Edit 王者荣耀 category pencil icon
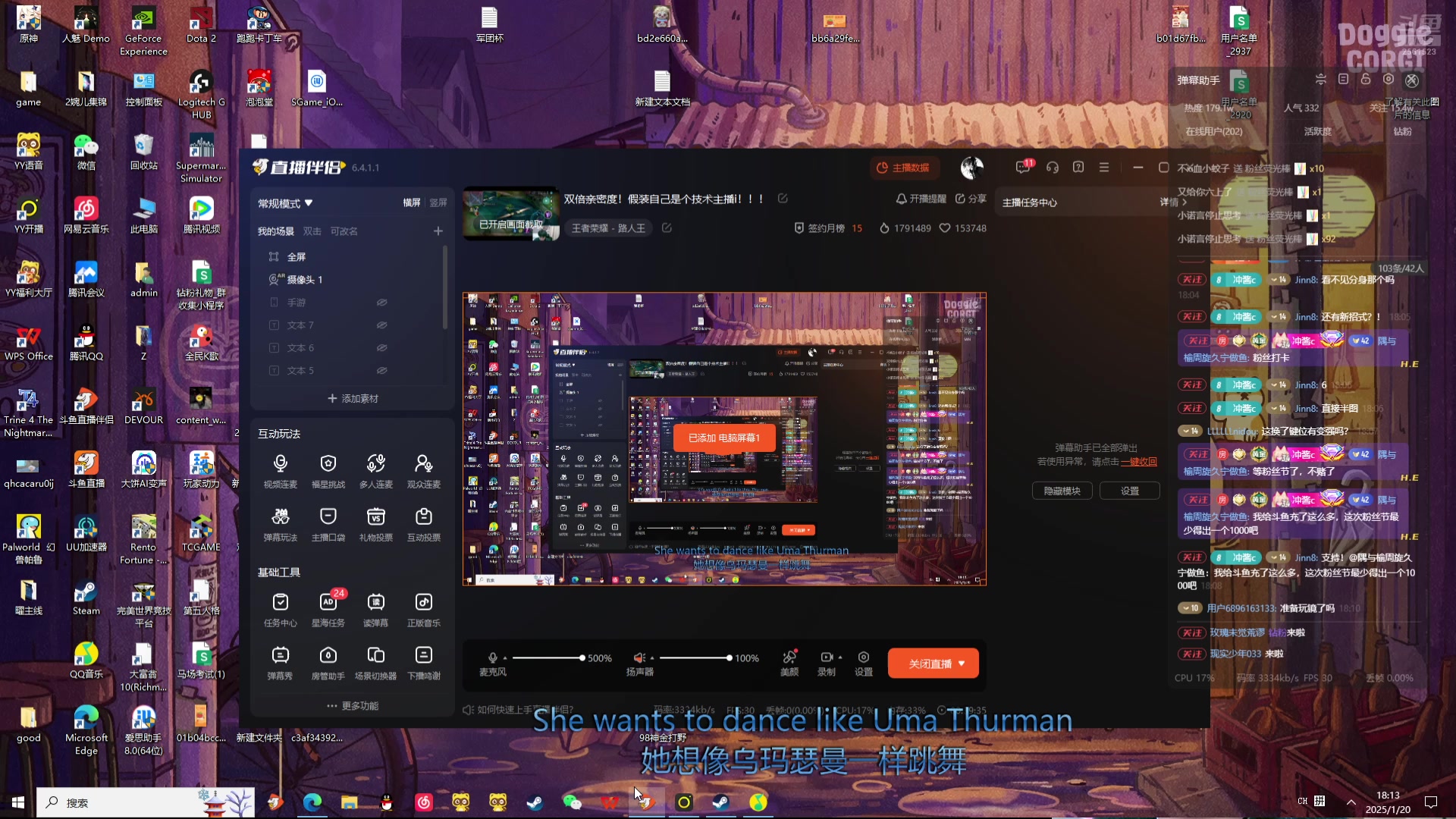This screenshot has height=819, width=1456. pos(667,227)
